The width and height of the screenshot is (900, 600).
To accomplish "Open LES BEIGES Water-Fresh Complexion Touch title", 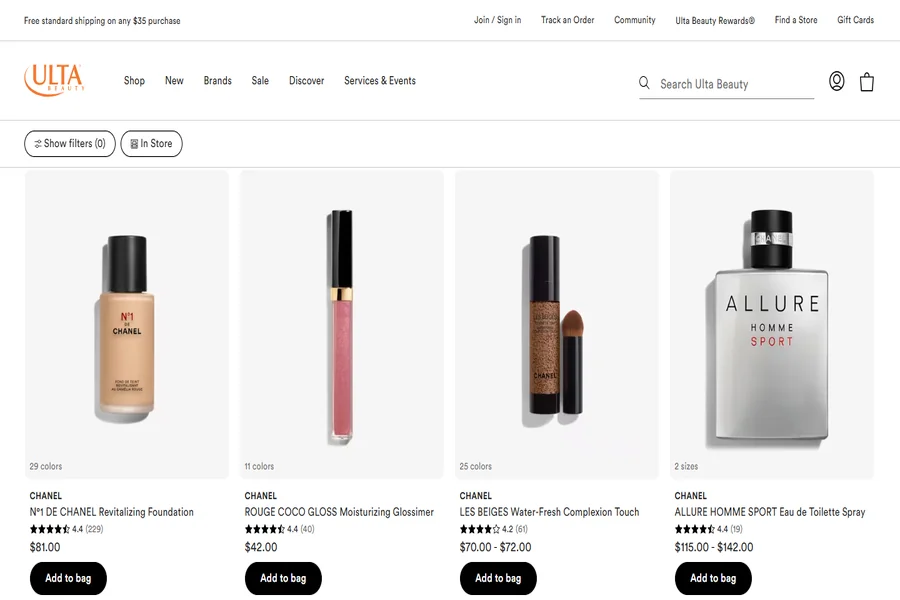I will pos(549,512).
